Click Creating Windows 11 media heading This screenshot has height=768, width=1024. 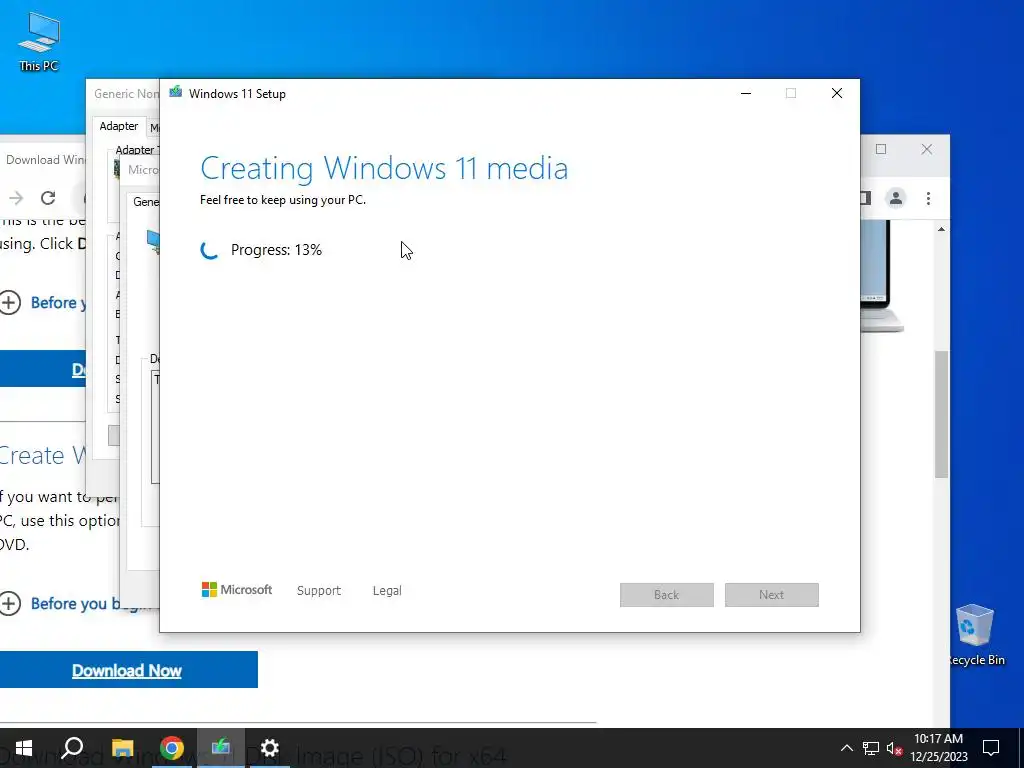click(x=384, y=168)
